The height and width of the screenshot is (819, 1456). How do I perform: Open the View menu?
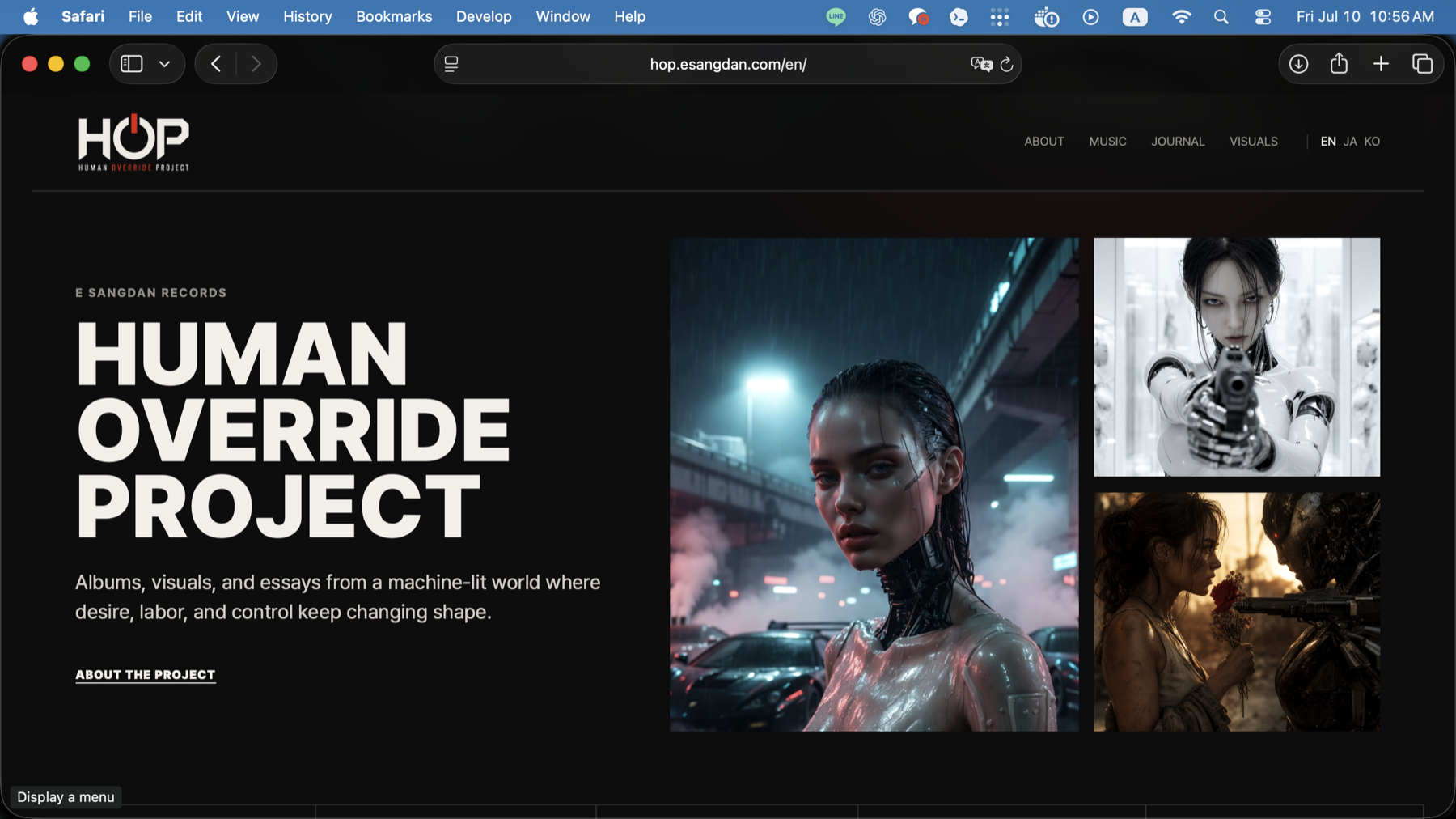coord(243,16)
